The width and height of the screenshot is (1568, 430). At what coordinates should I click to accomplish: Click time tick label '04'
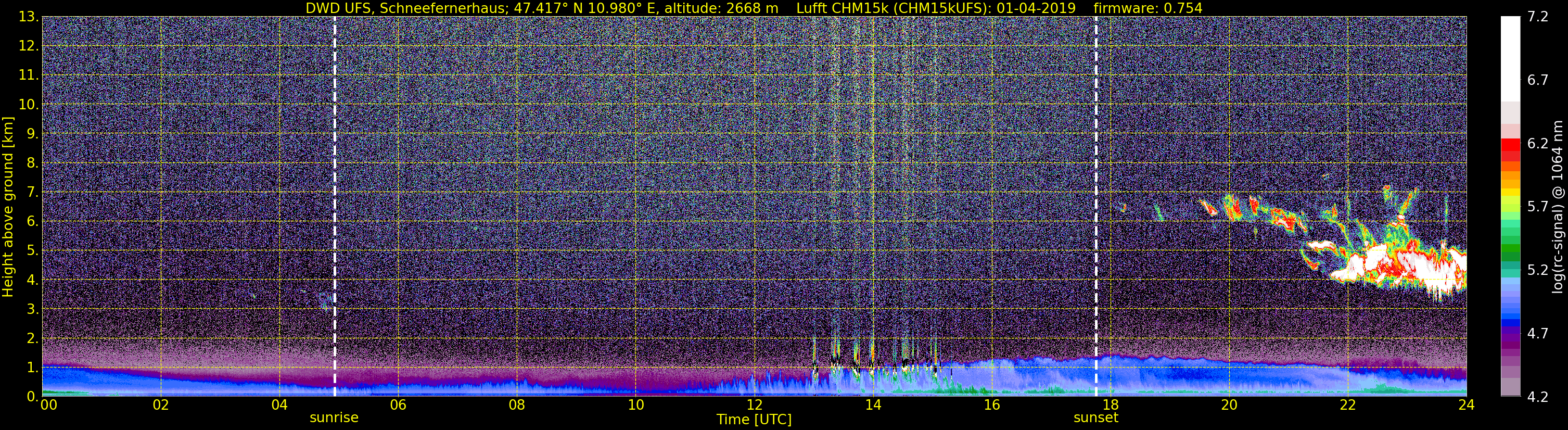pos(279,405)
